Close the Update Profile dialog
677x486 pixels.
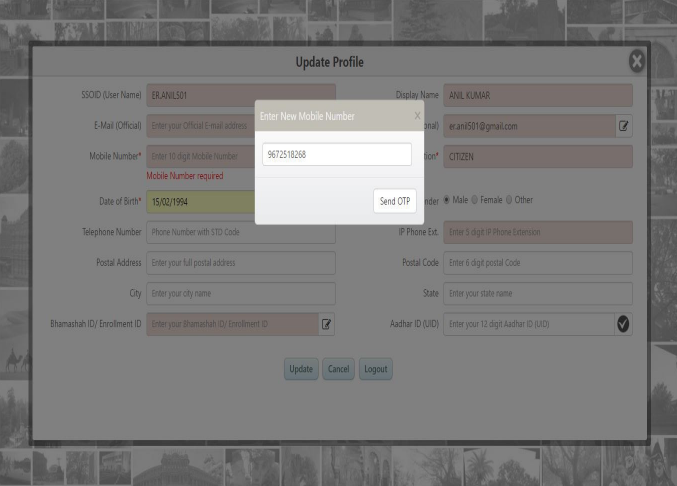636,62
